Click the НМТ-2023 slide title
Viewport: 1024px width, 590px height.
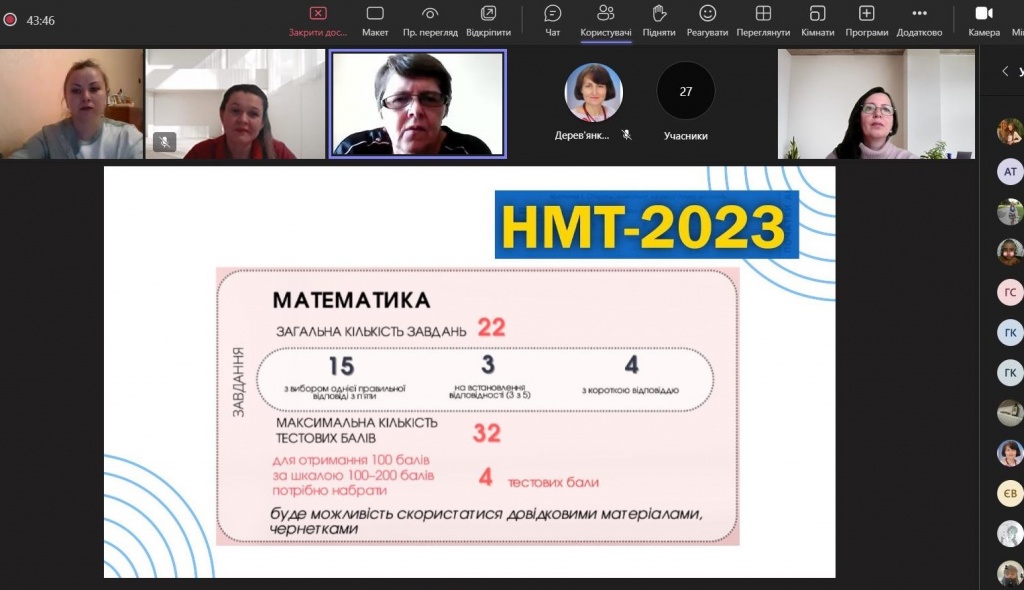(x=647, y=225)
